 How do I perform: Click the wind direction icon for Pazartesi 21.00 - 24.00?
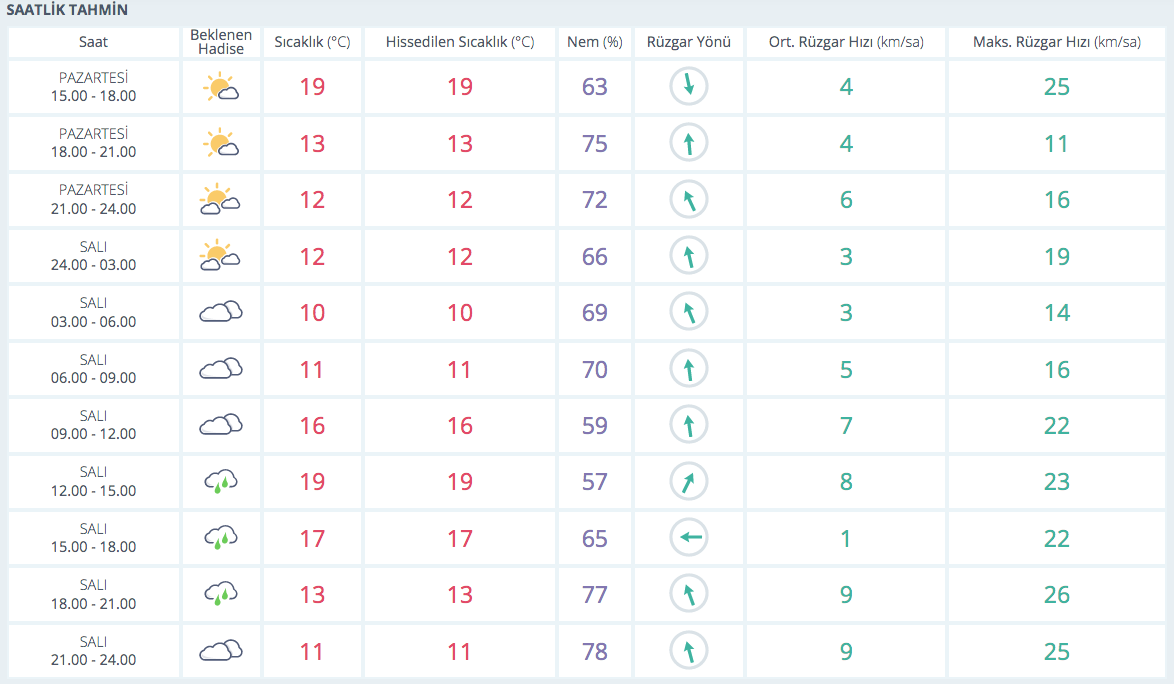(x=688, y=200)
